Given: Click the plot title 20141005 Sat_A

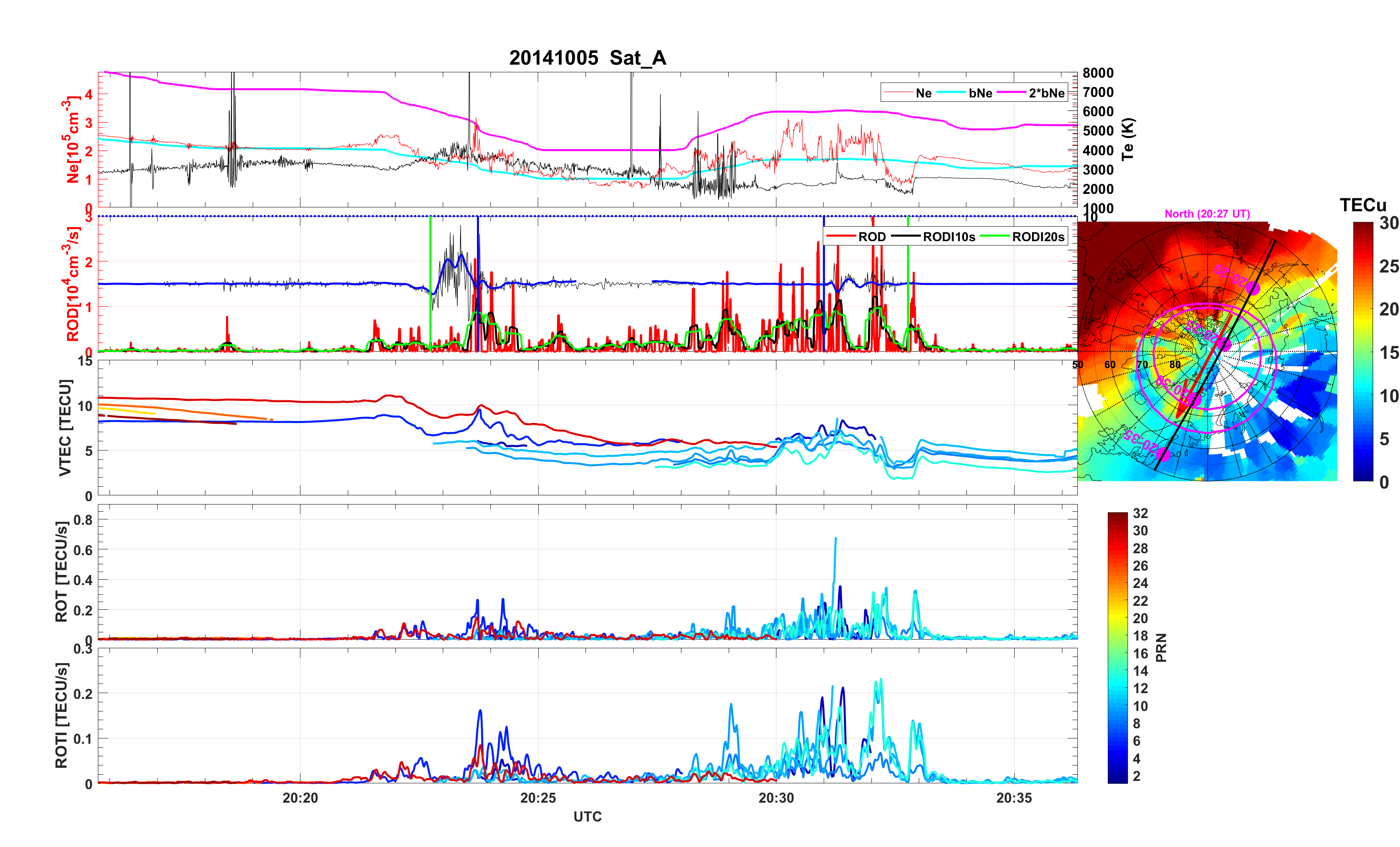Looking at the screenshot, I should [587, 58].
